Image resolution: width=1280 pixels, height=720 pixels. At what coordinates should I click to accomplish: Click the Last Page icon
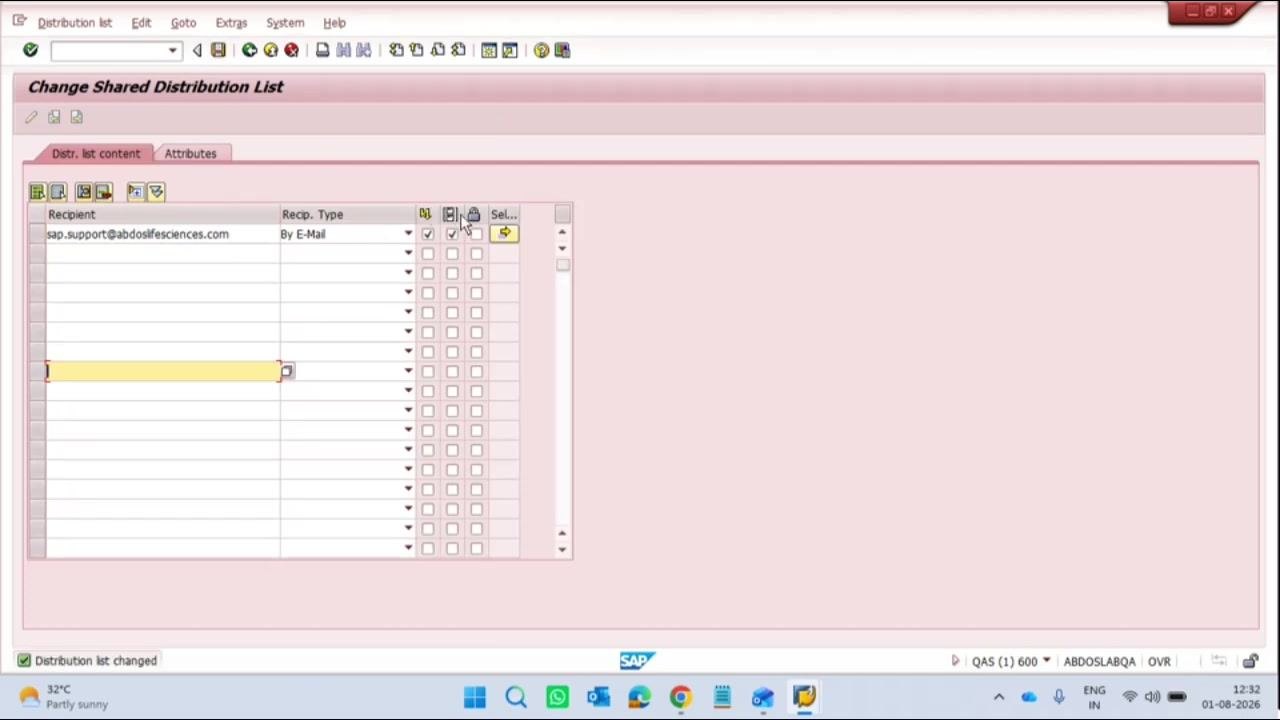coord(458,50)
